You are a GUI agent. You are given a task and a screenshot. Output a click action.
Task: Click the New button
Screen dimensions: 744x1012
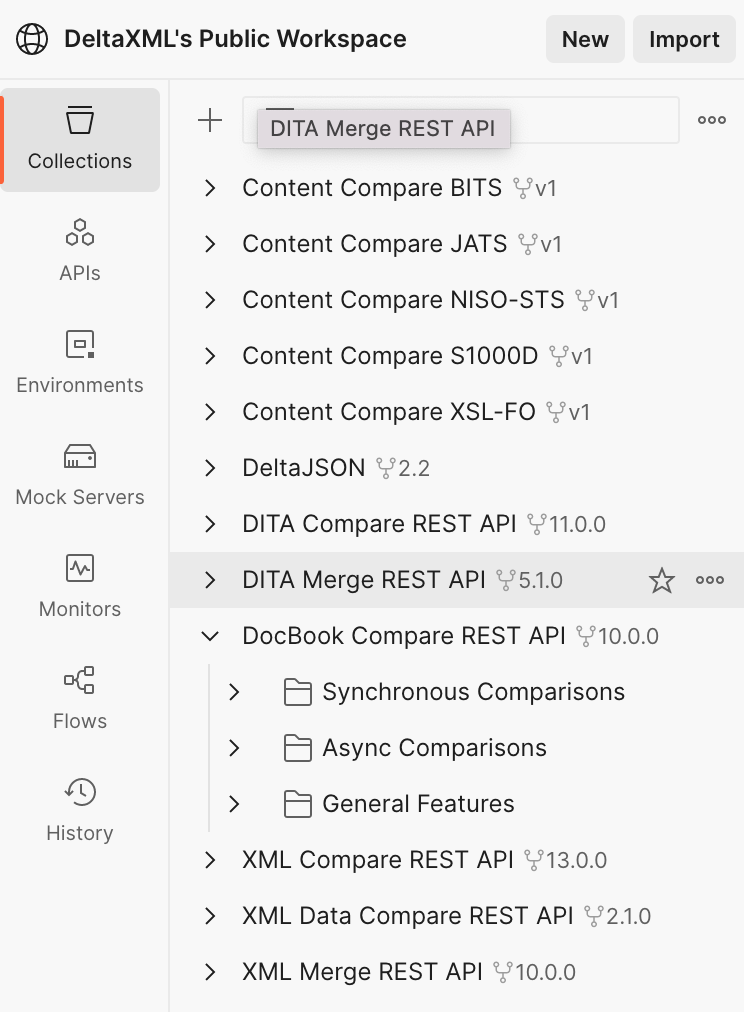[585, 40]
